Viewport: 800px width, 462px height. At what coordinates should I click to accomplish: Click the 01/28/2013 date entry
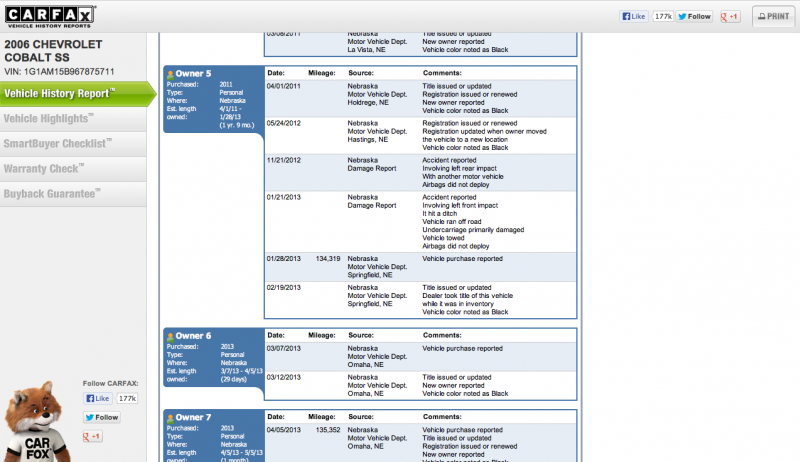[x=284, y=259]
